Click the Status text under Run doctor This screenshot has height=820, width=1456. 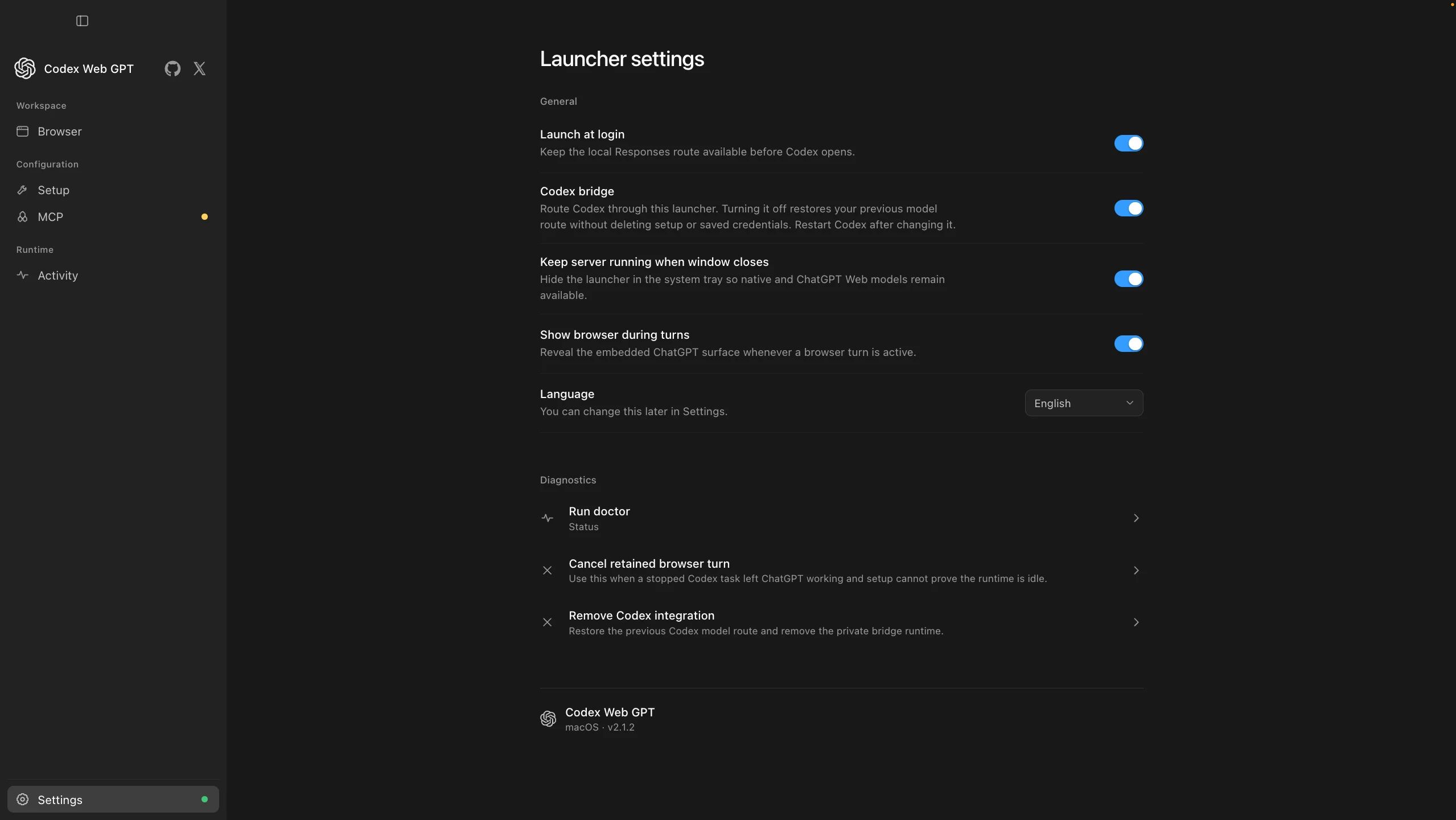(583, 527)
